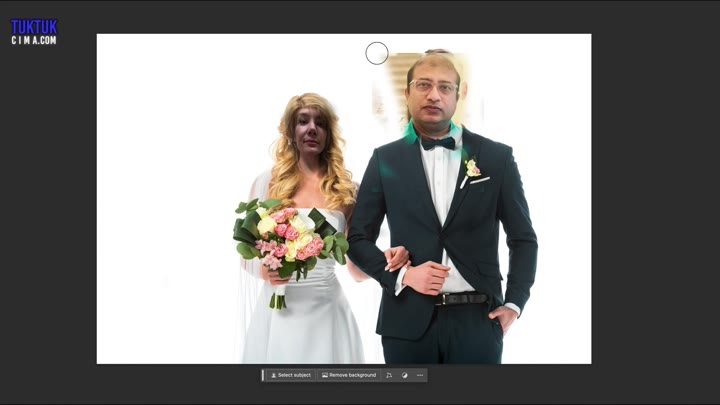720x405 pixels.
Task: Open more options three-dot menu
Action: (x=420, y=375)
